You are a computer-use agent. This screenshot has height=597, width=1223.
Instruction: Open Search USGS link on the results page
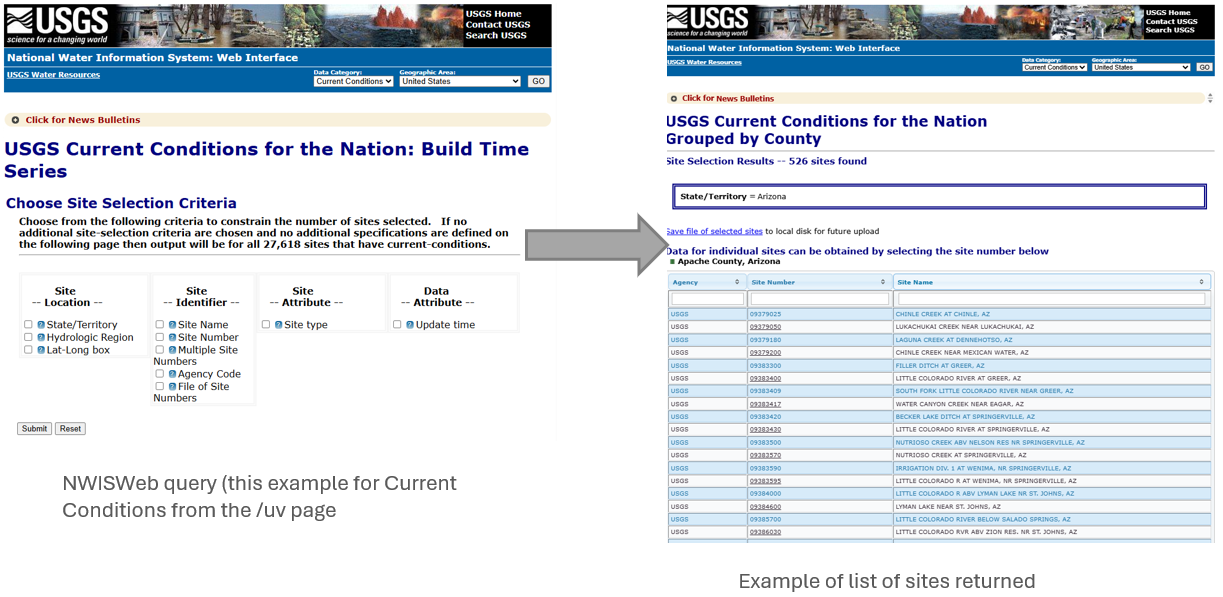(x=1170, y=30)
